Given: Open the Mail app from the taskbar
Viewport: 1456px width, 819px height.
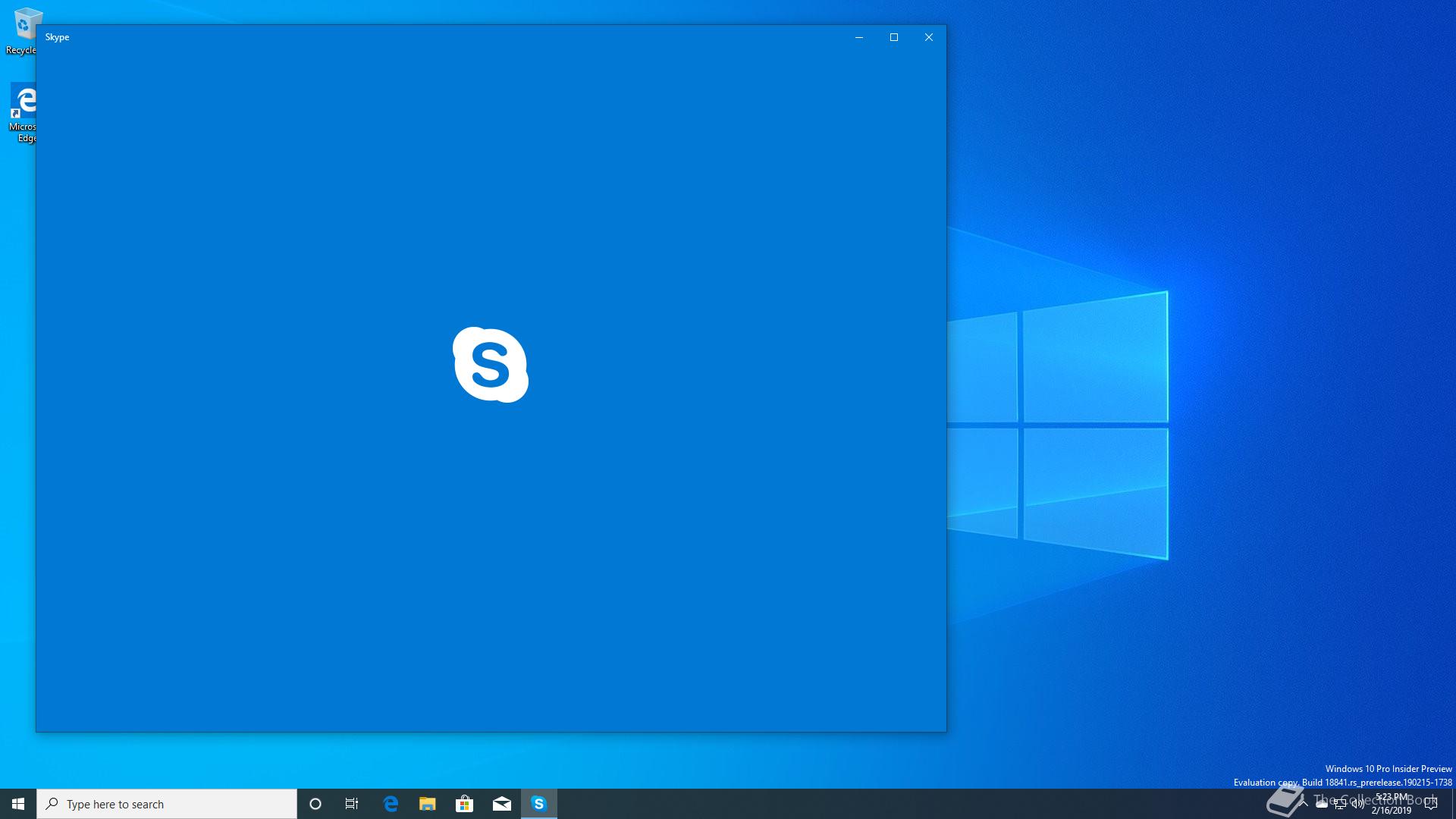Looking at the screenshot, I should [501, 804].
